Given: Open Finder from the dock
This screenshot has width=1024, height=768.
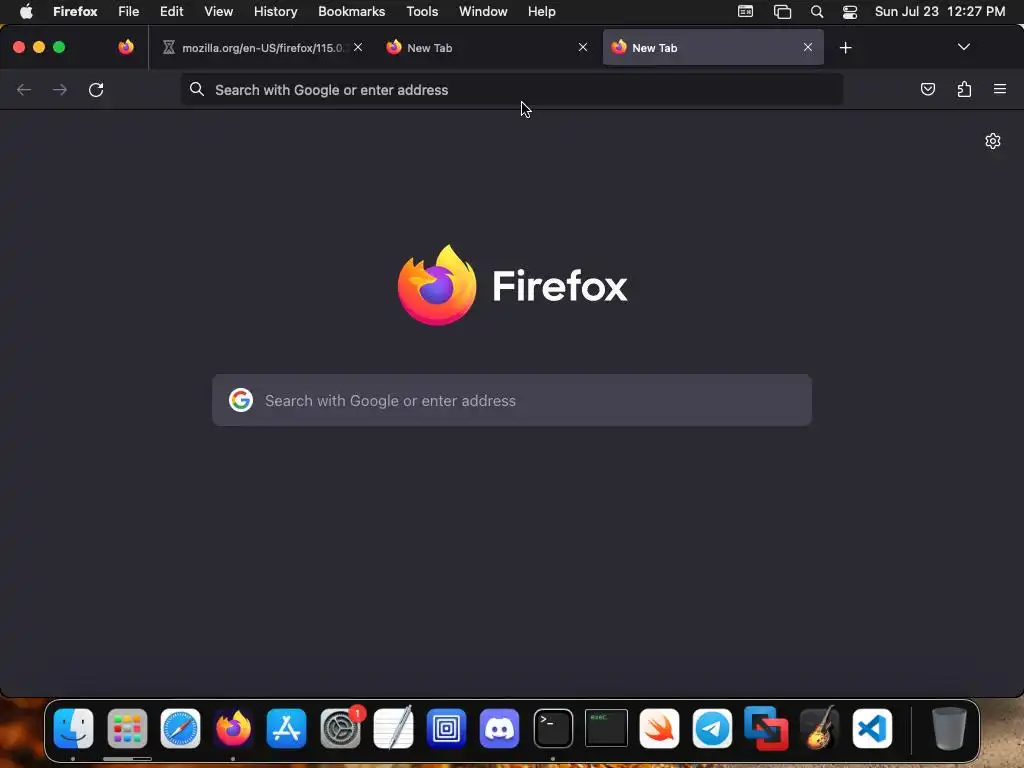Looking at the screenshot, I should tap(73, 728).
